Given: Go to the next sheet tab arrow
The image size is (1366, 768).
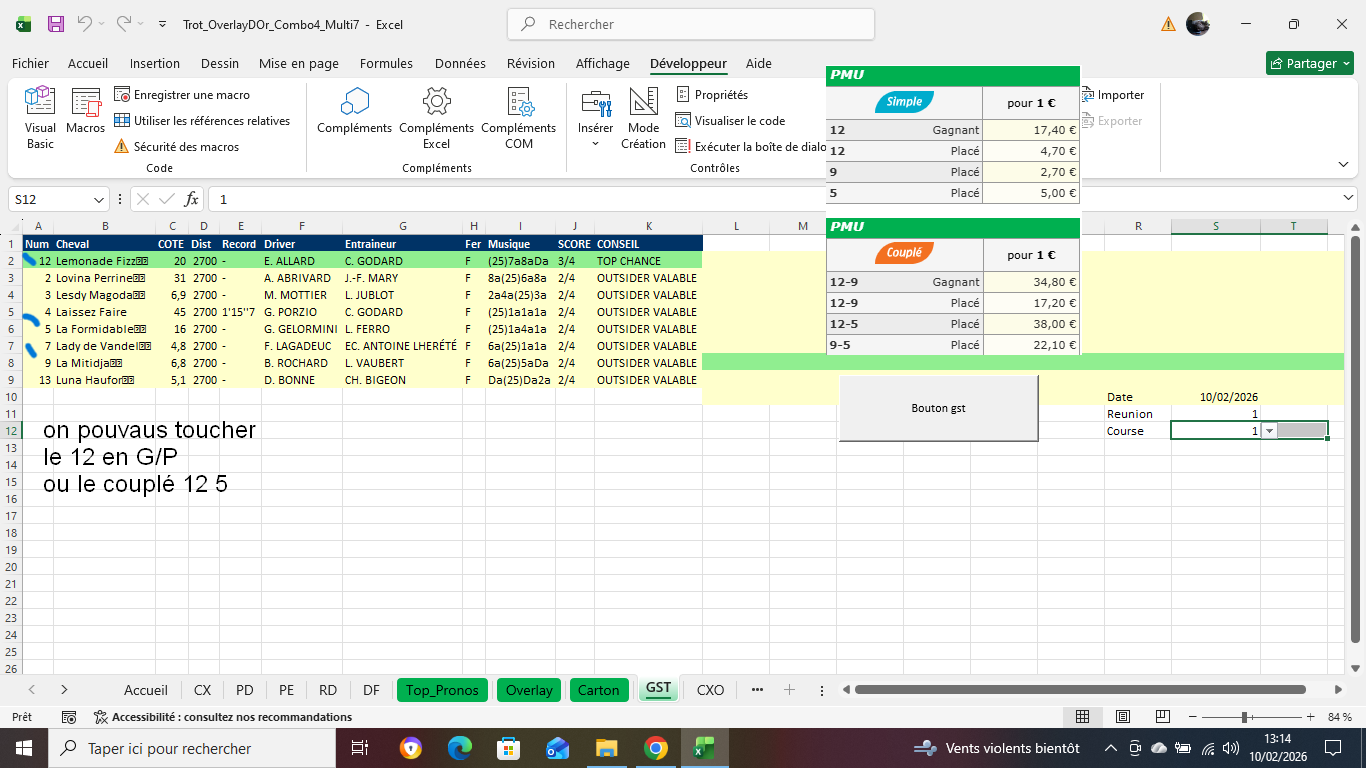Looking at the screenshot, I should (64, 690).
